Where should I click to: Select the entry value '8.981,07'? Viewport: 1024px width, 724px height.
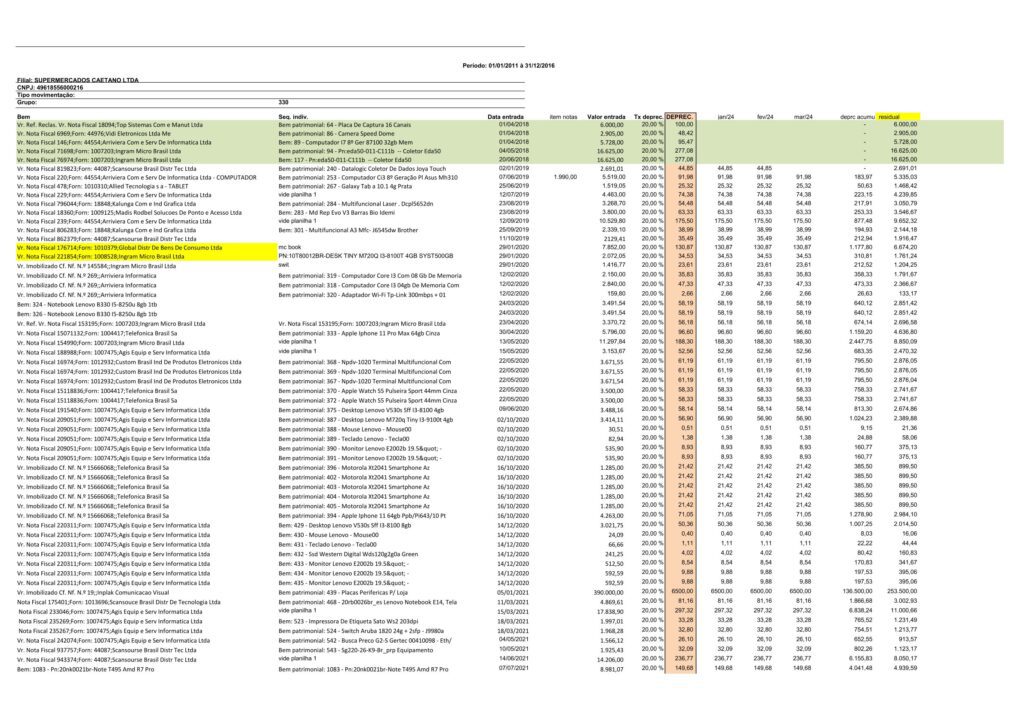coord(611,669)
